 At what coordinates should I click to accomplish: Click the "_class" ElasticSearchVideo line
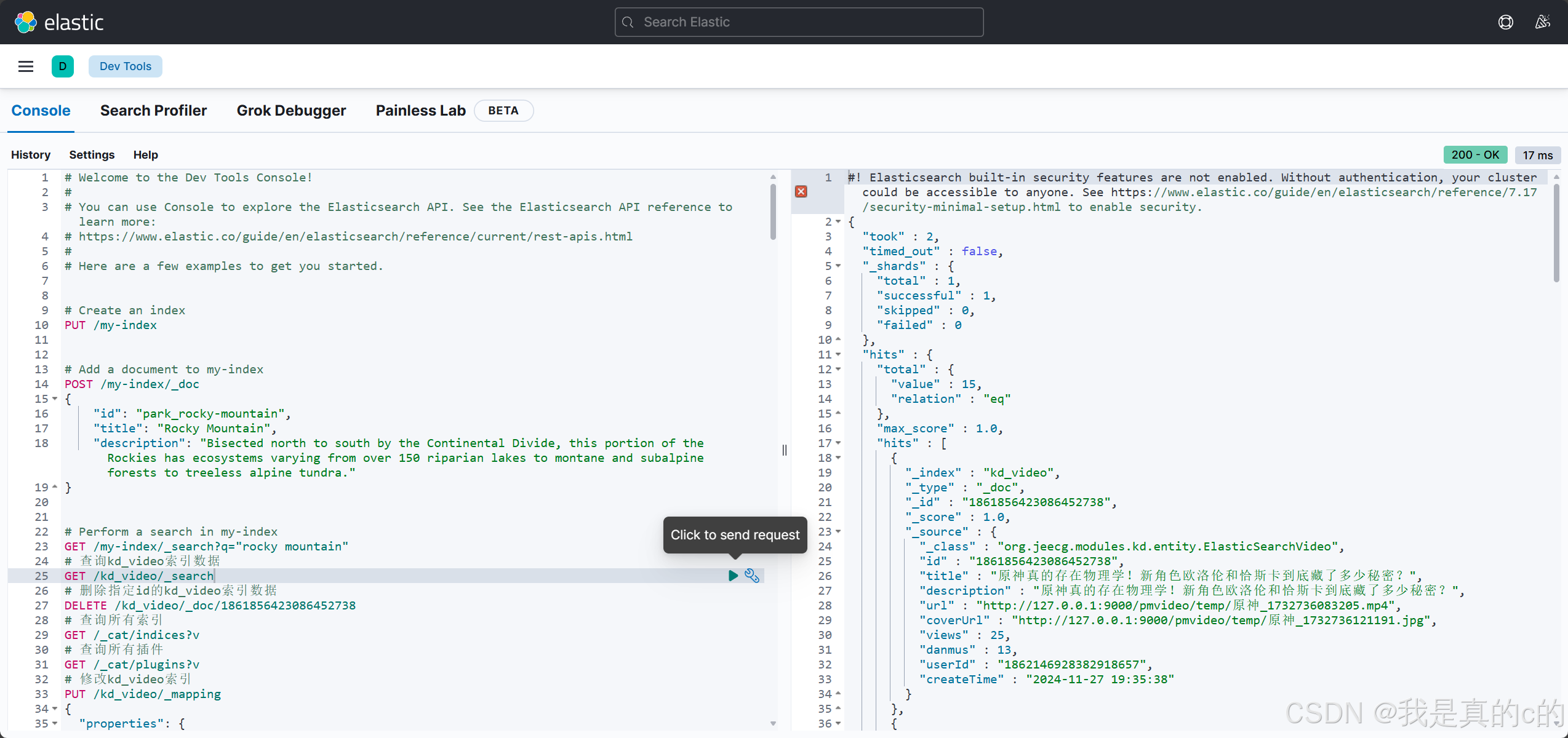[x=1132, y=547]
